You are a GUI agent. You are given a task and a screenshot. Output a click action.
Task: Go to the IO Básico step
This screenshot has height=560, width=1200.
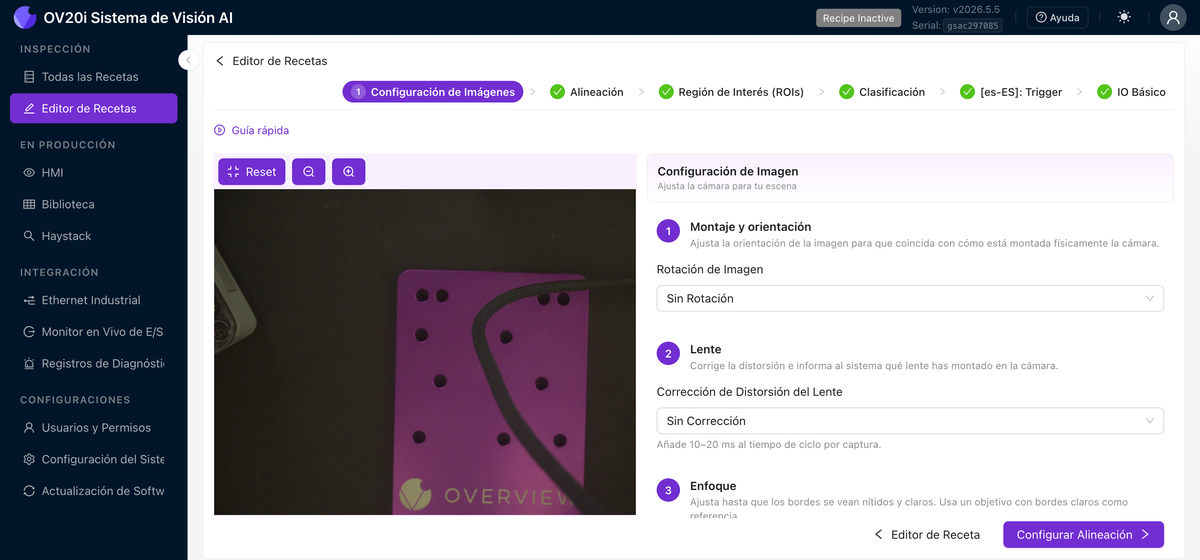point(1131,92)
